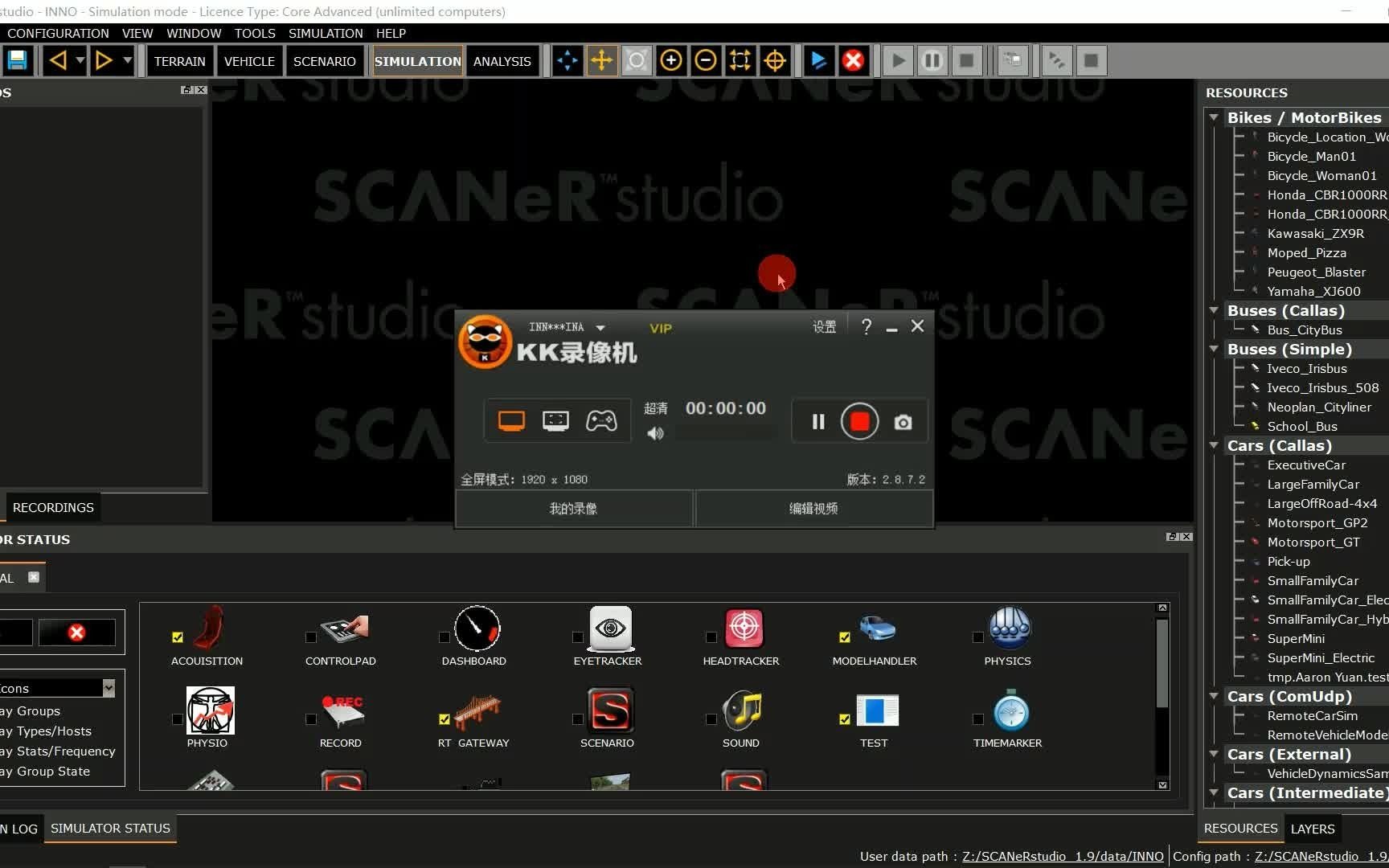Click the MODELHANDLER blue car icon
Image resolution: width=1389 pixels, height=868 pixels.
point(877,628)
